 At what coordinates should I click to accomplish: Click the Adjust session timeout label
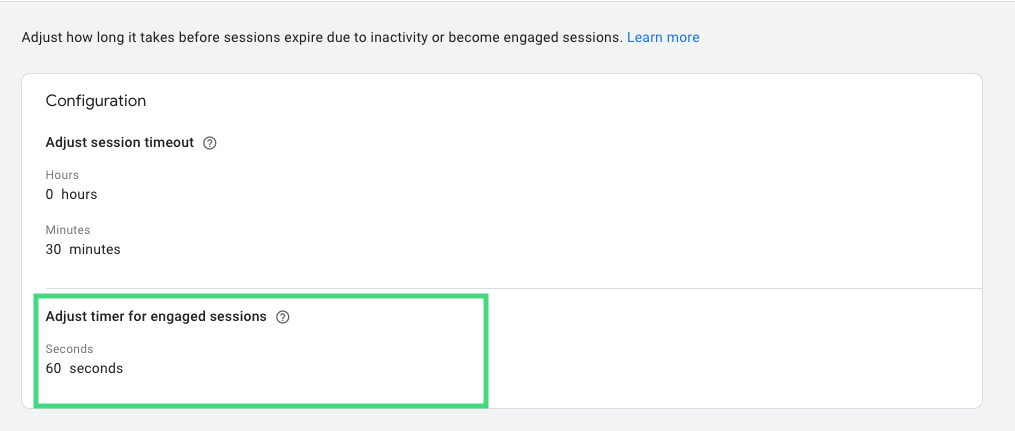120,142
